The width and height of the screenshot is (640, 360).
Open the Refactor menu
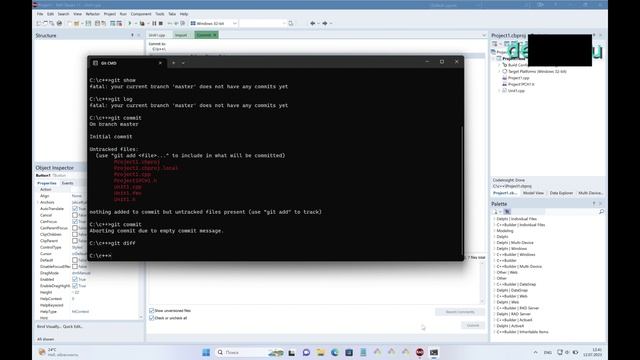[93, 14]
